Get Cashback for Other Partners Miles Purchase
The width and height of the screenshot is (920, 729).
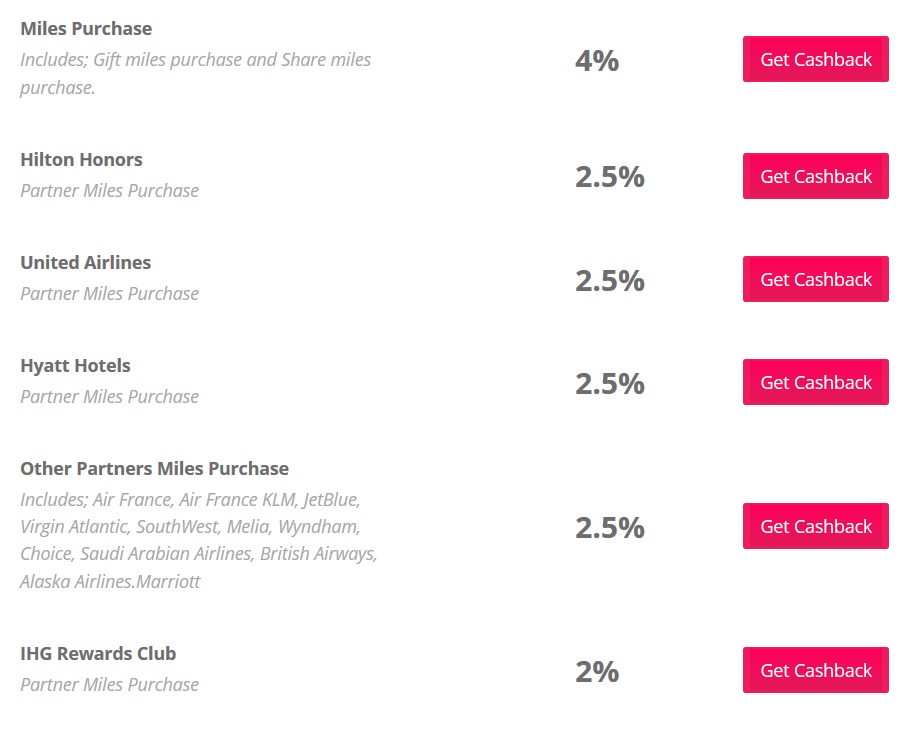(x=815, y=526)
